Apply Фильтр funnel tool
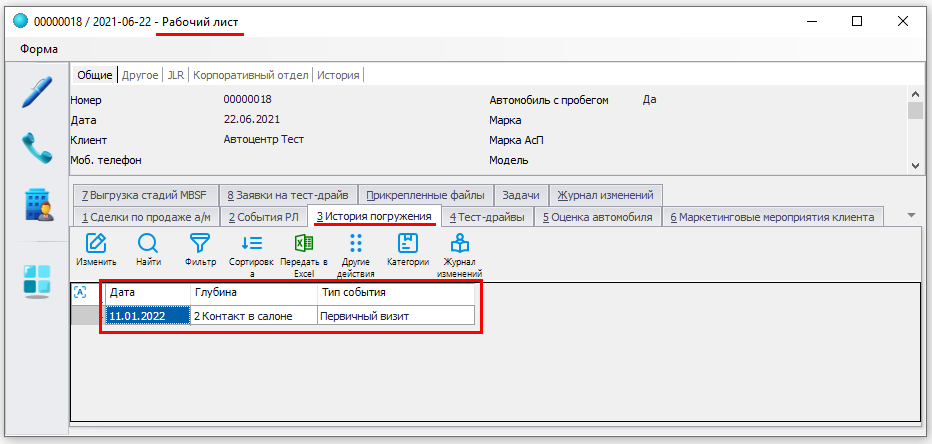The height and width of the screenshot is (444, 932). pyautogui.click(x=200, y=243)
